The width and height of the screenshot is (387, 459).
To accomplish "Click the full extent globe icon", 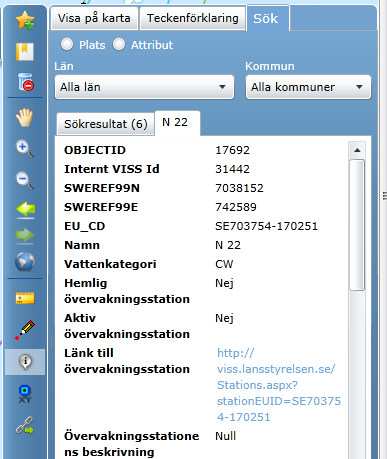I will (25, 262).
